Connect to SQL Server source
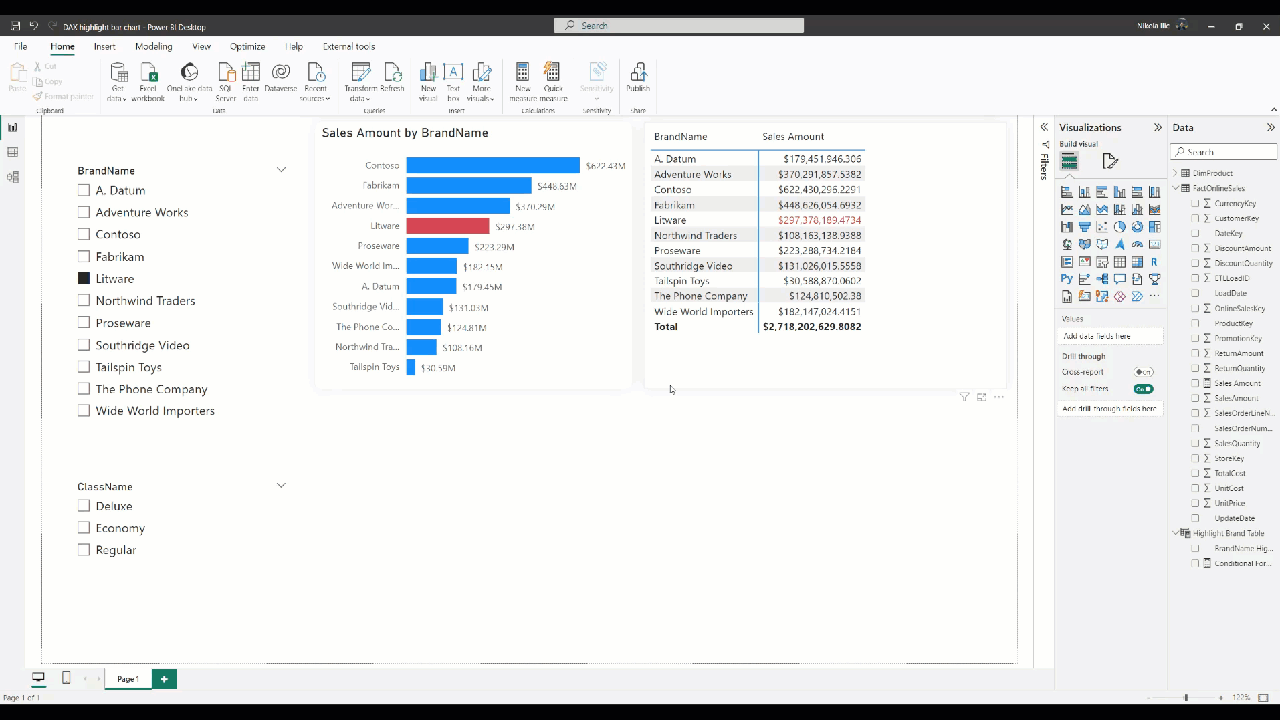 click(x=226, y=82)
